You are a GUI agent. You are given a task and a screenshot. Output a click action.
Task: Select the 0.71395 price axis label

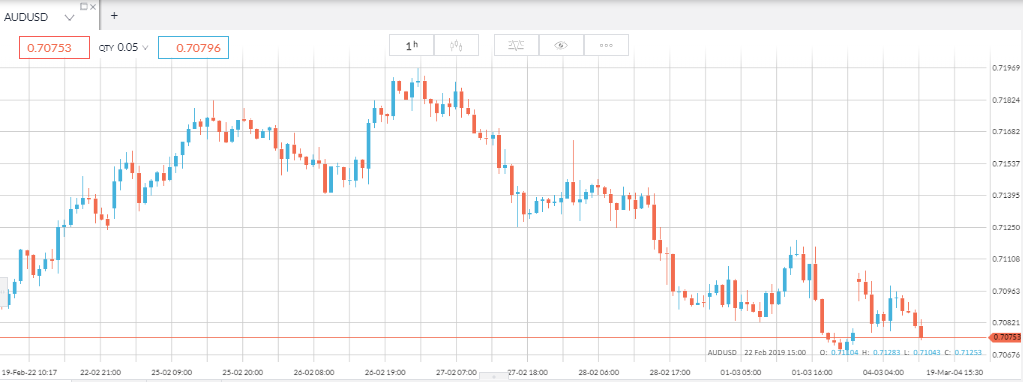(x=1005, y=196)
